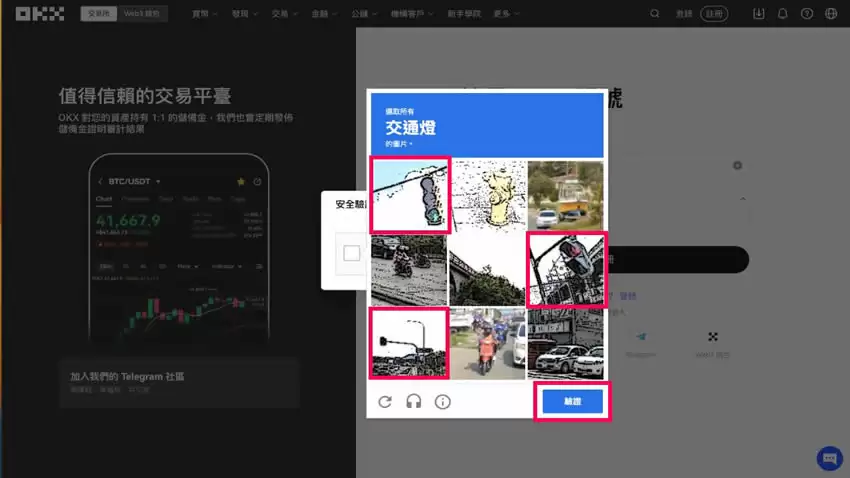Open the 加入我們的 Telegram 社區 card

coord(179,382)
